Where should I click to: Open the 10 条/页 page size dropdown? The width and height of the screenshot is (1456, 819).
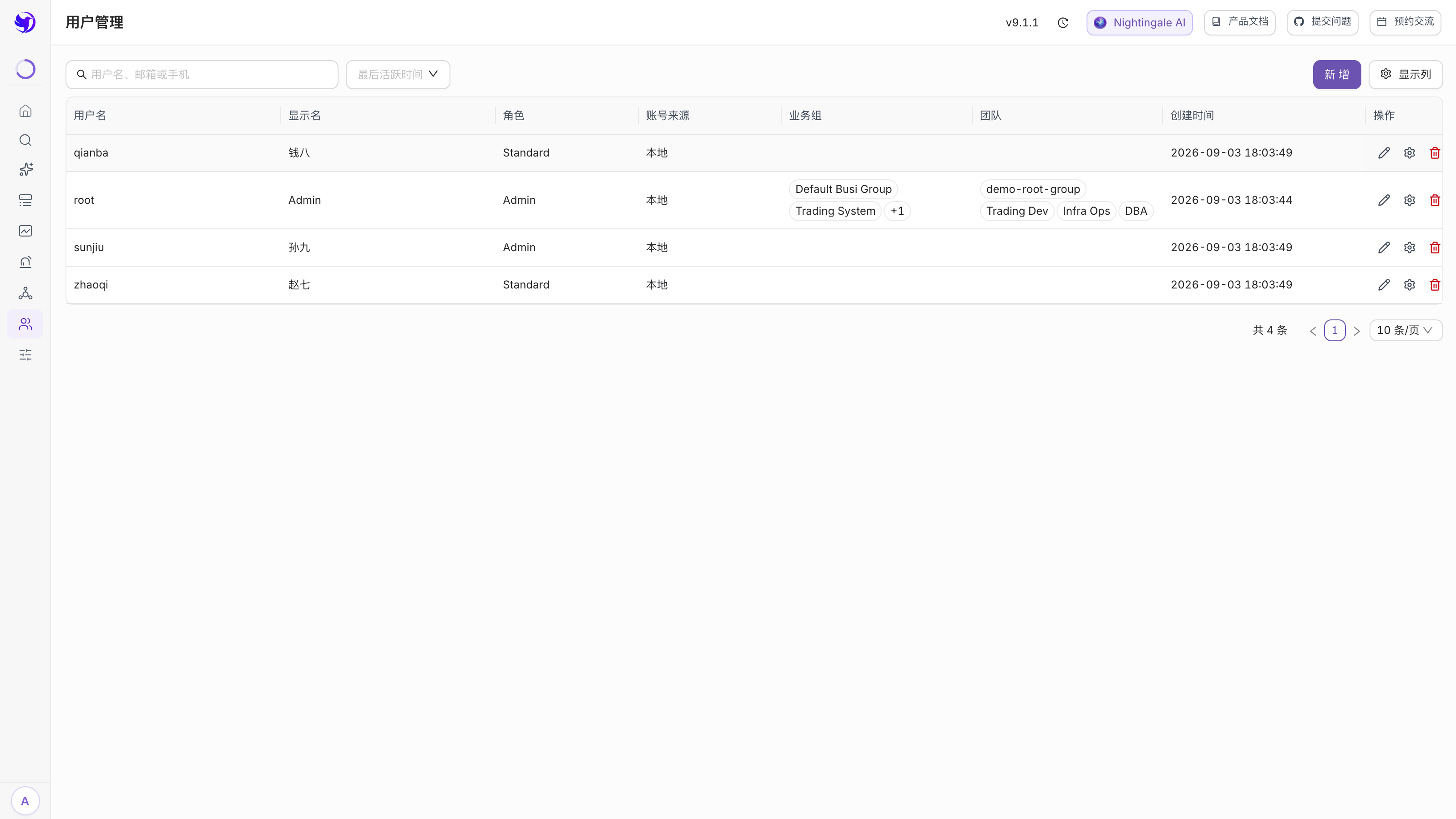[1405, 330]
